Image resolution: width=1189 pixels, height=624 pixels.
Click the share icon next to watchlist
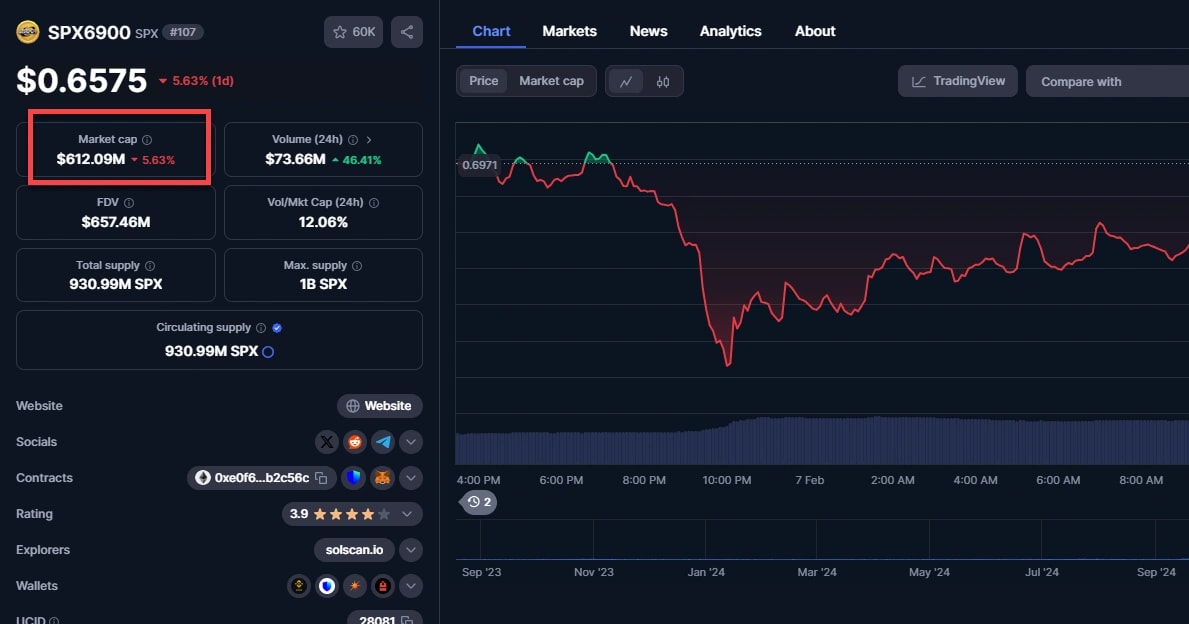click(x=406, y=32)
